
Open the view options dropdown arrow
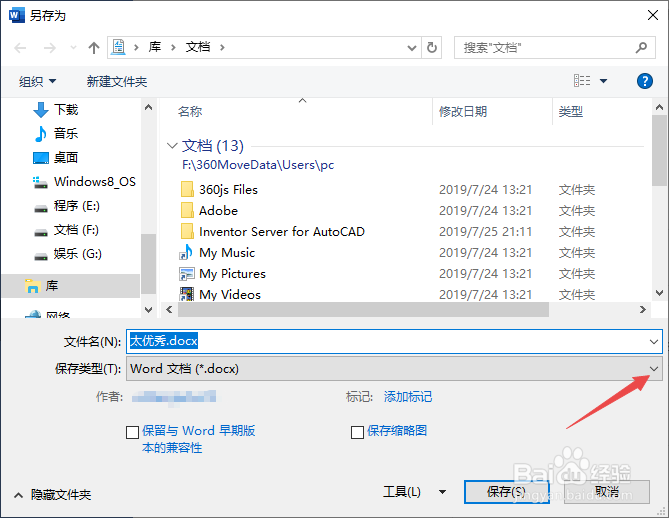(x=604, y=81)
